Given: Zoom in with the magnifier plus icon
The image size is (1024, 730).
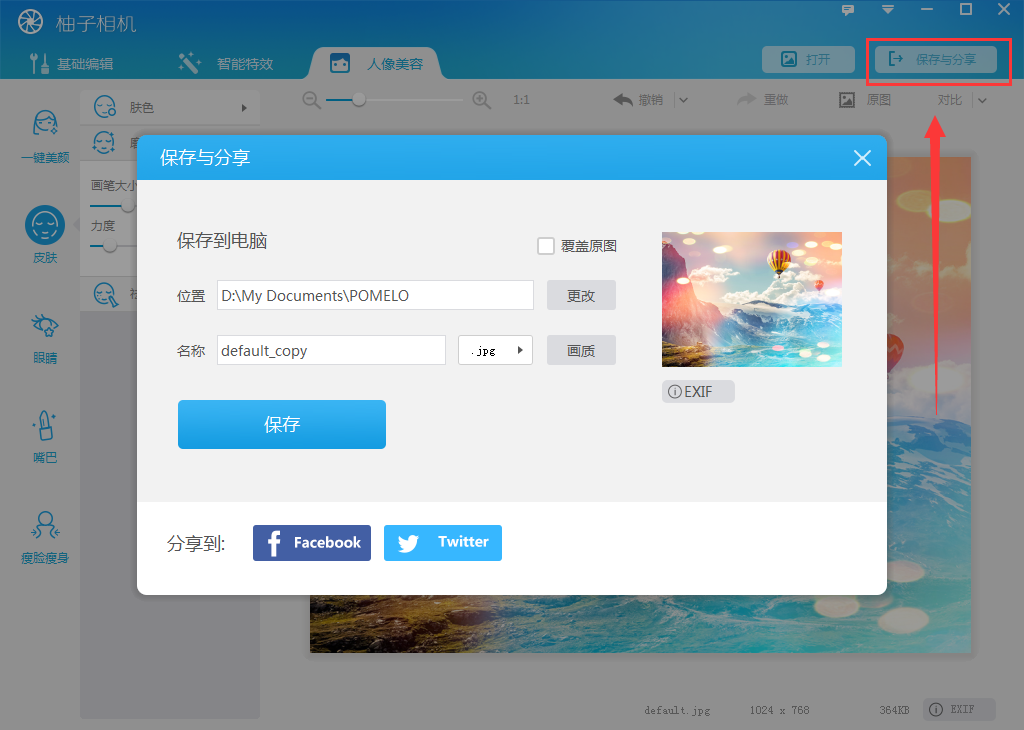Looking at the screenshot, I should click(x=482, y=100).
